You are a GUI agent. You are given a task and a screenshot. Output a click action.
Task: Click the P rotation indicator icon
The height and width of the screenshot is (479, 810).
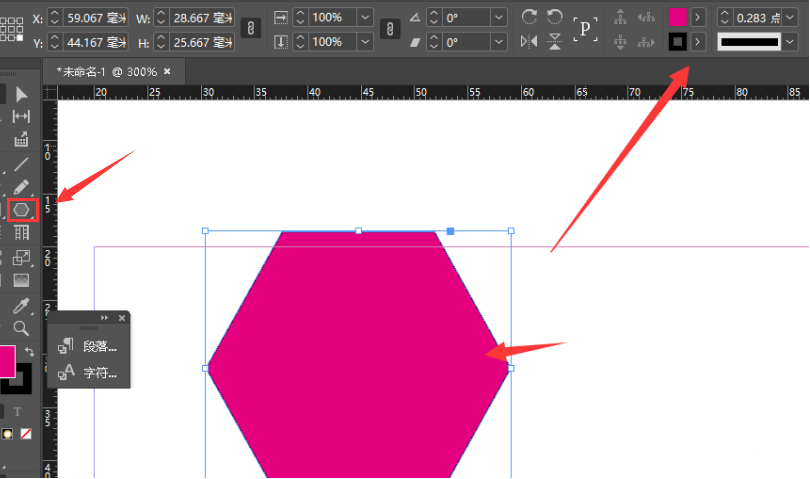[x=585, y=29]
